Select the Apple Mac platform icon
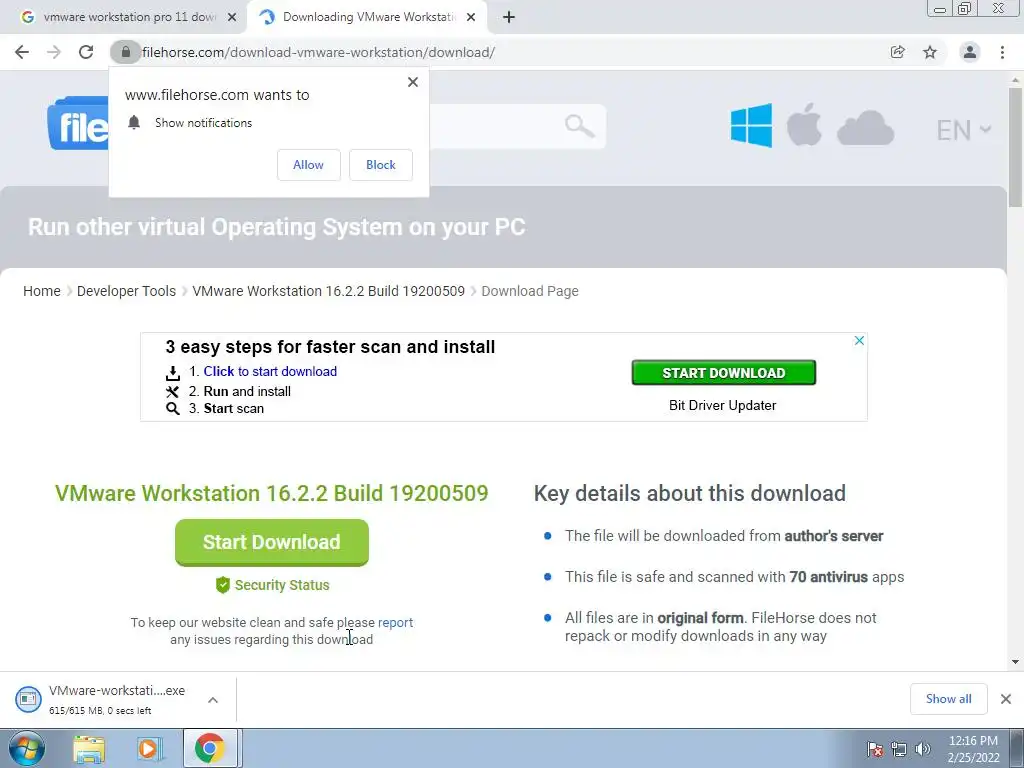The height and width of the screenshot is (768, 1024). [x=804, y=124]
